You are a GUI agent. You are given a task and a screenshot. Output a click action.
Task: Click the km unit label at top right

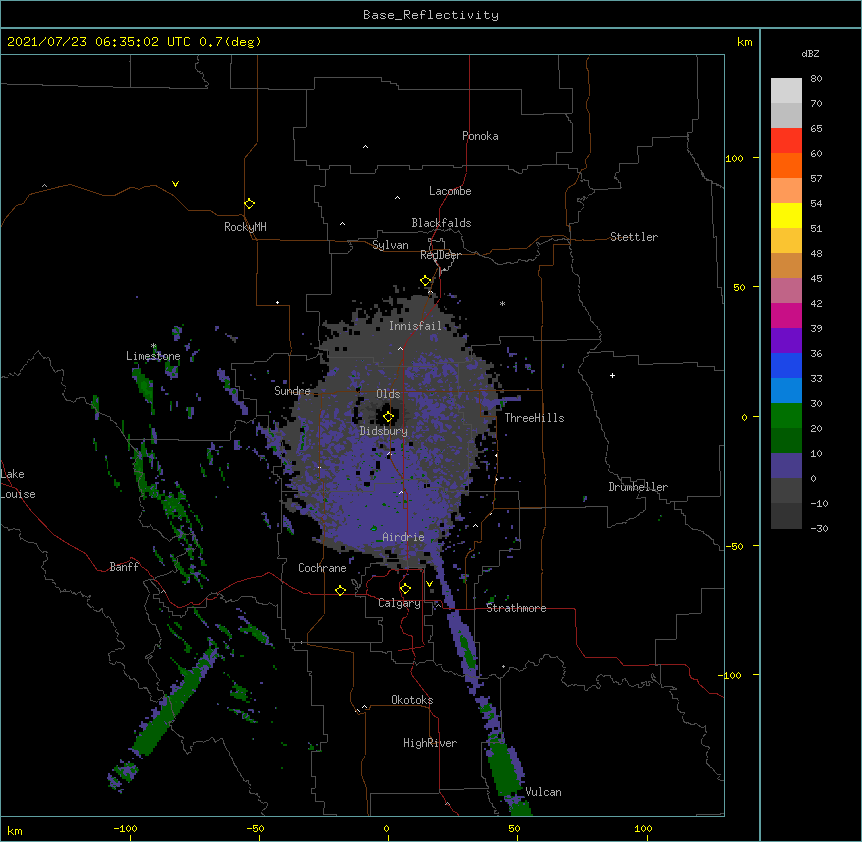pyautogui.click(x=744, y=42)
